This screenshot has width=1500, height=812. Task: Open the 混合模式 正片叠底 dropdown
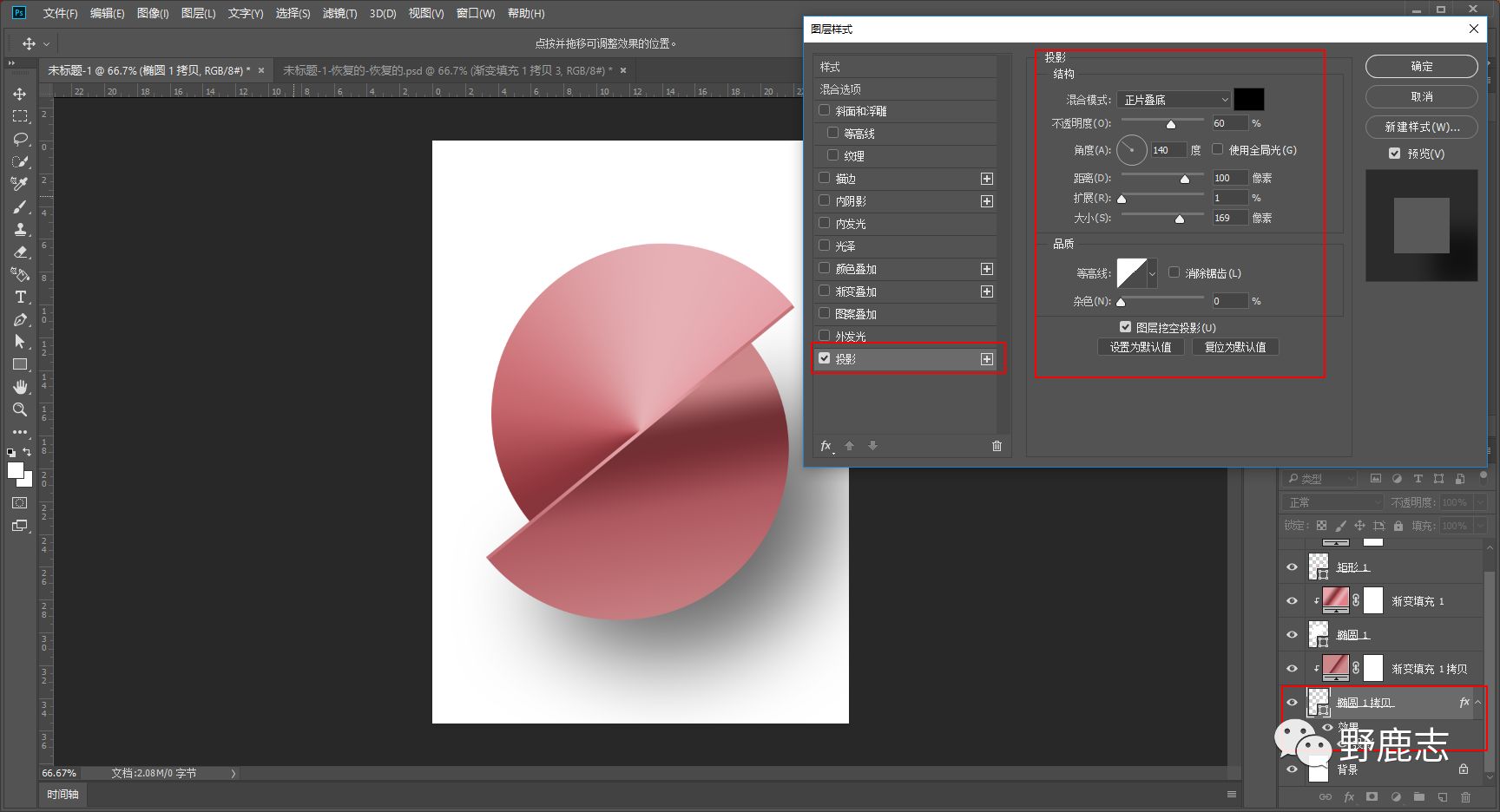click(x=1173, y=100)
